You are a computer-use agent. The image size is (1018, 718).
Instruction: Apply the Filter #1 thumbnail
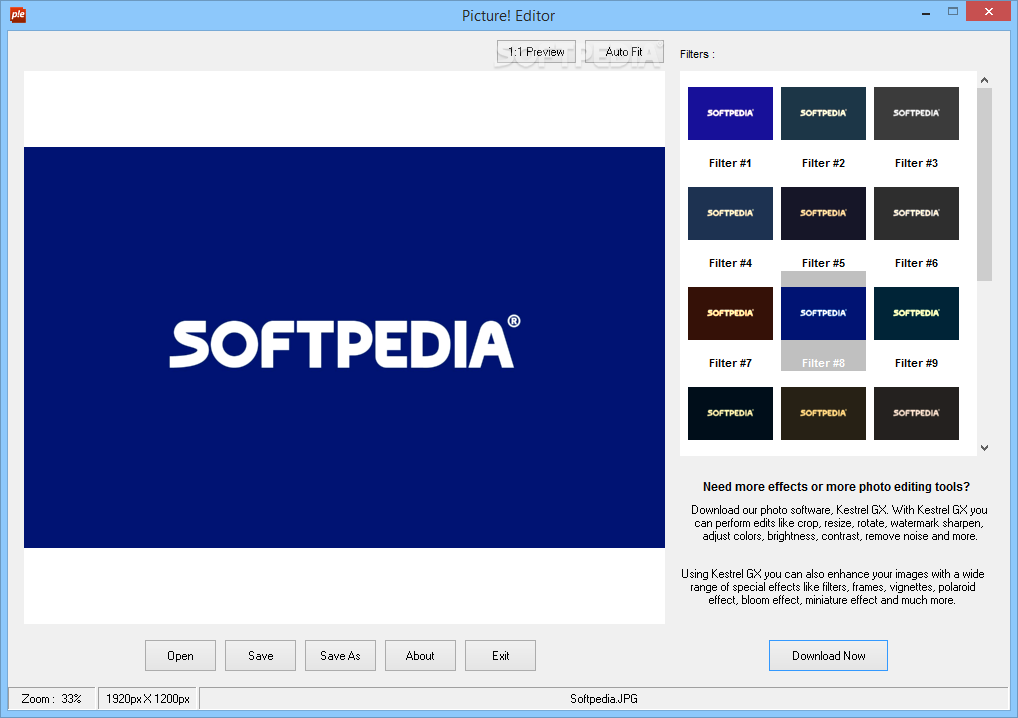click(x=730, y=114)
